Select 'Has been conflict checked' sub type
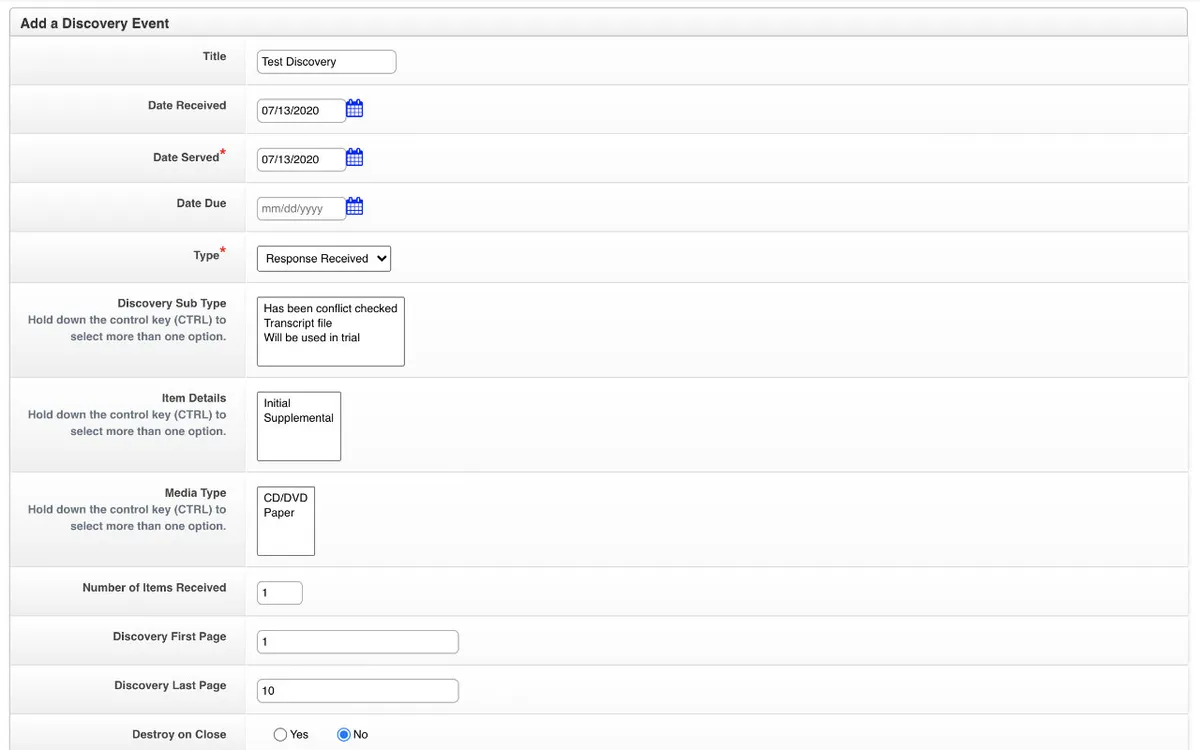The width and height of the screenshot is (1200, 750). 330,308
